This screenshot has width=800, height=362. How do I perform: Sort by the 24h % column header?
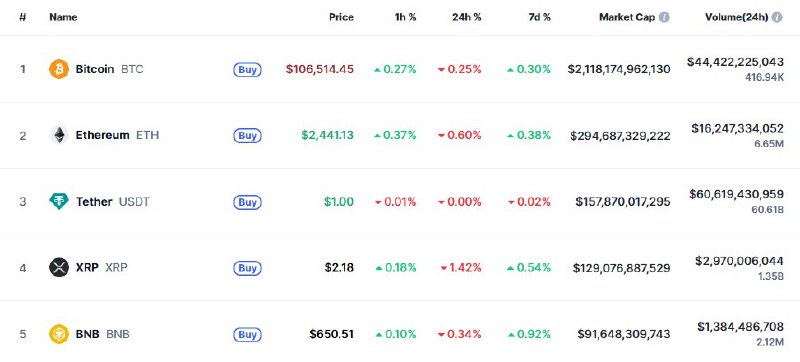(x=465, y=17)
